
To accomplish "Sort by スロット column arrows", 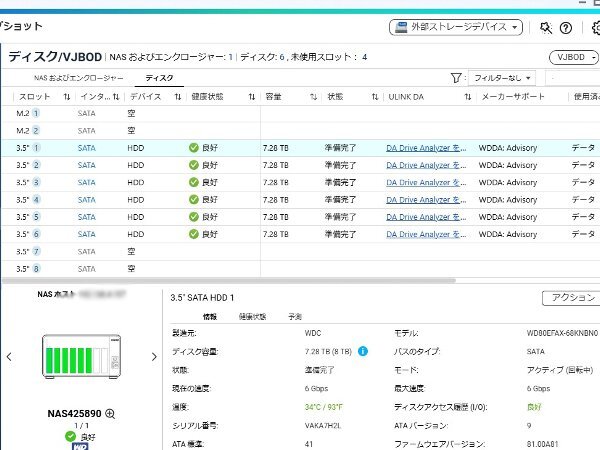I will (x=67, y=97).
